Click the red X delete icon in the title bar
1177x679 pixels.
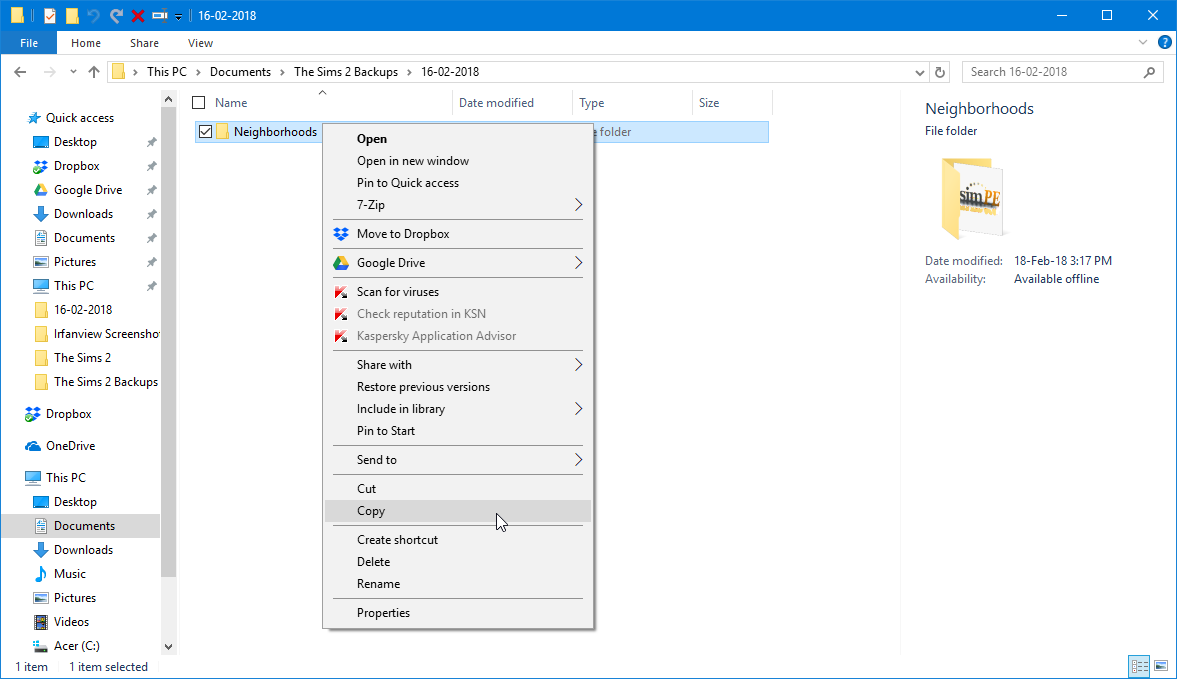point(138,16)
